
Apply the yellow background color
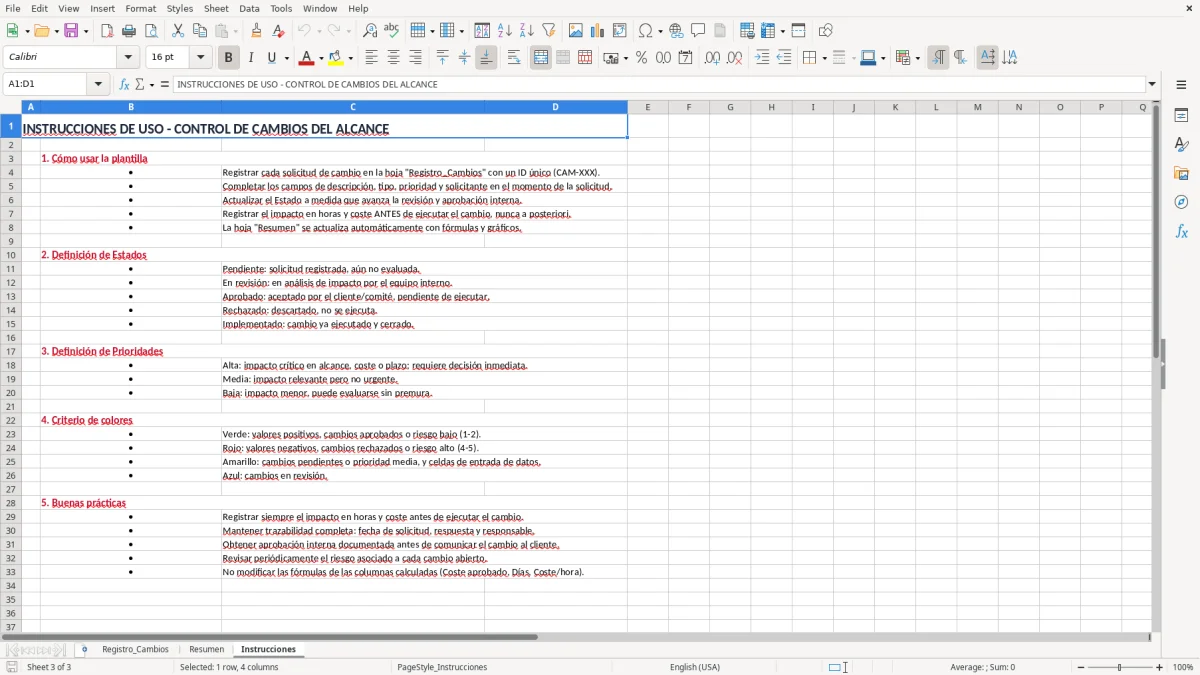click(336, 58)
